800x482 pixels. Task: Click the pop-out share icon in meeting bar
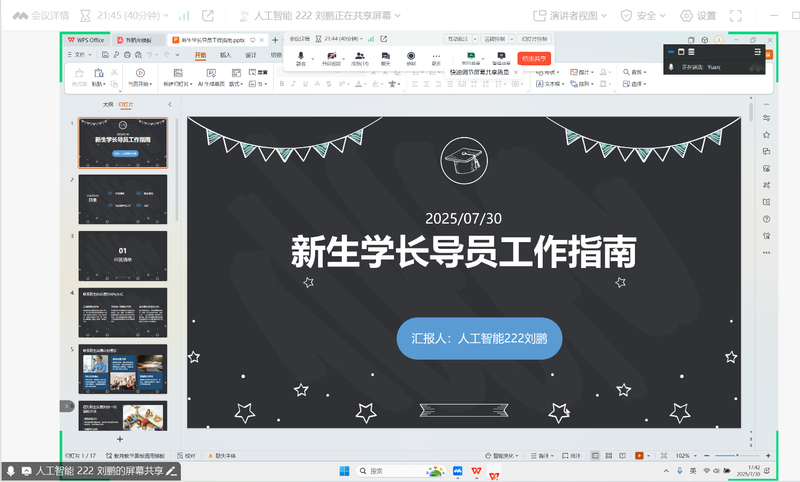tap(208, 15)
